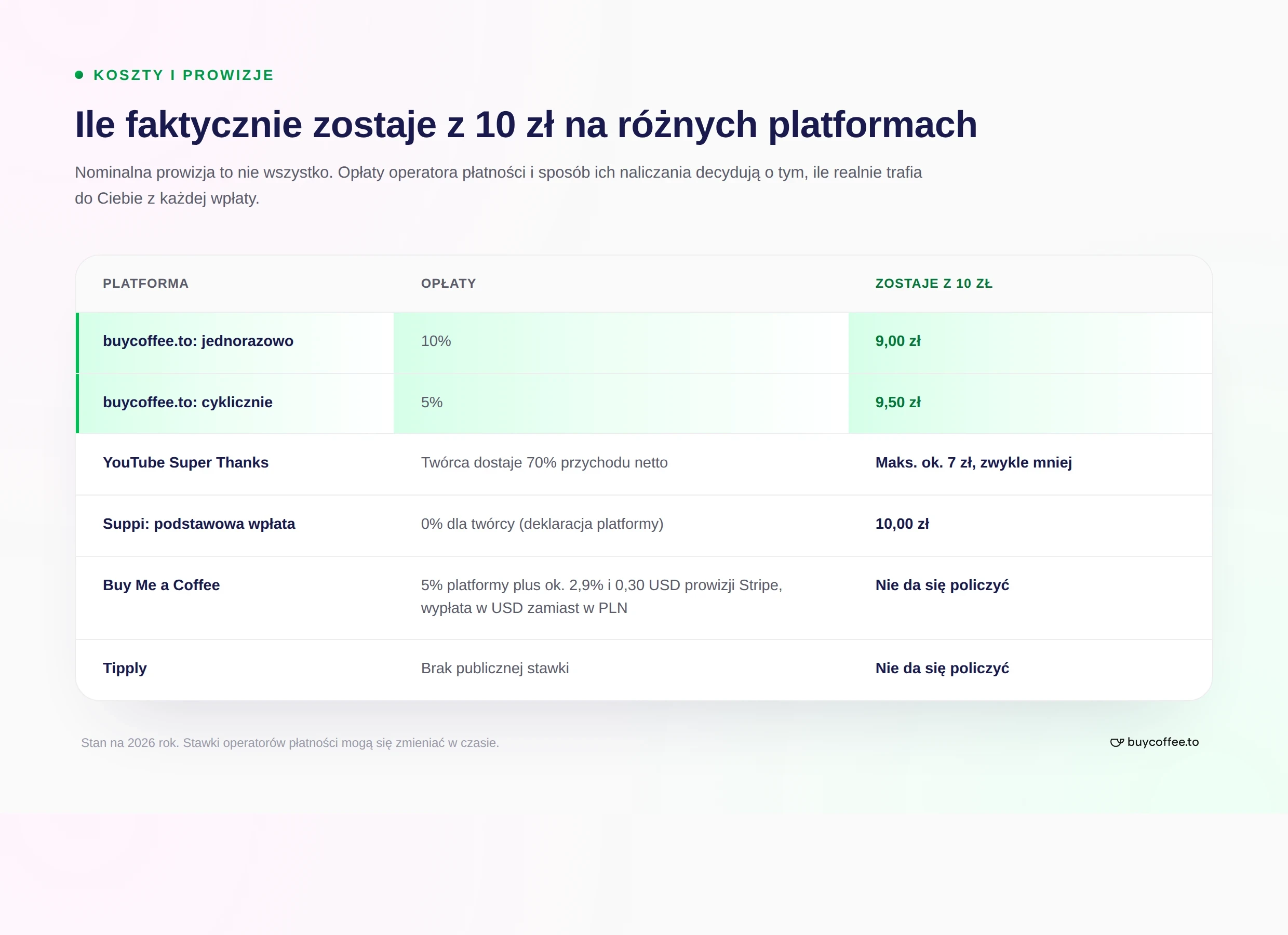Click the buycoffee.to coffee cup logo icon
The width and height of the screenshot is (1288, 935).
click(x=1117, y=742)
